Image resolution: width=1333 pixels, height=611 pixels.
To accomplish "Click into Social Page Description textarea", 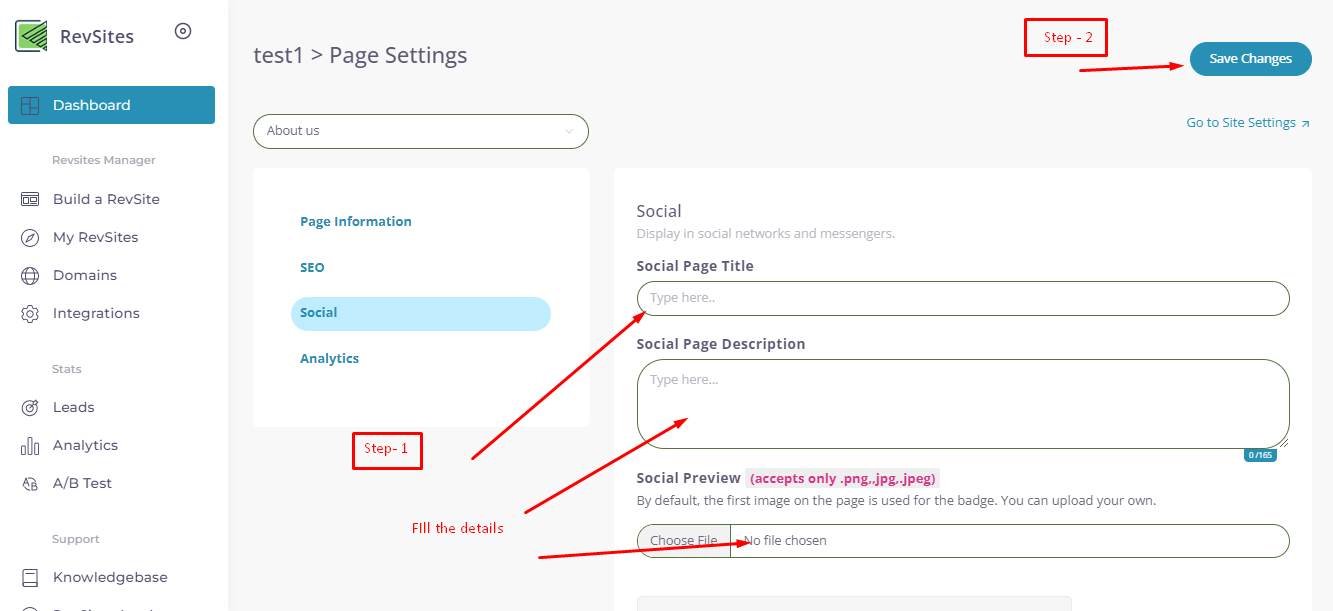I will pos(962,403).
